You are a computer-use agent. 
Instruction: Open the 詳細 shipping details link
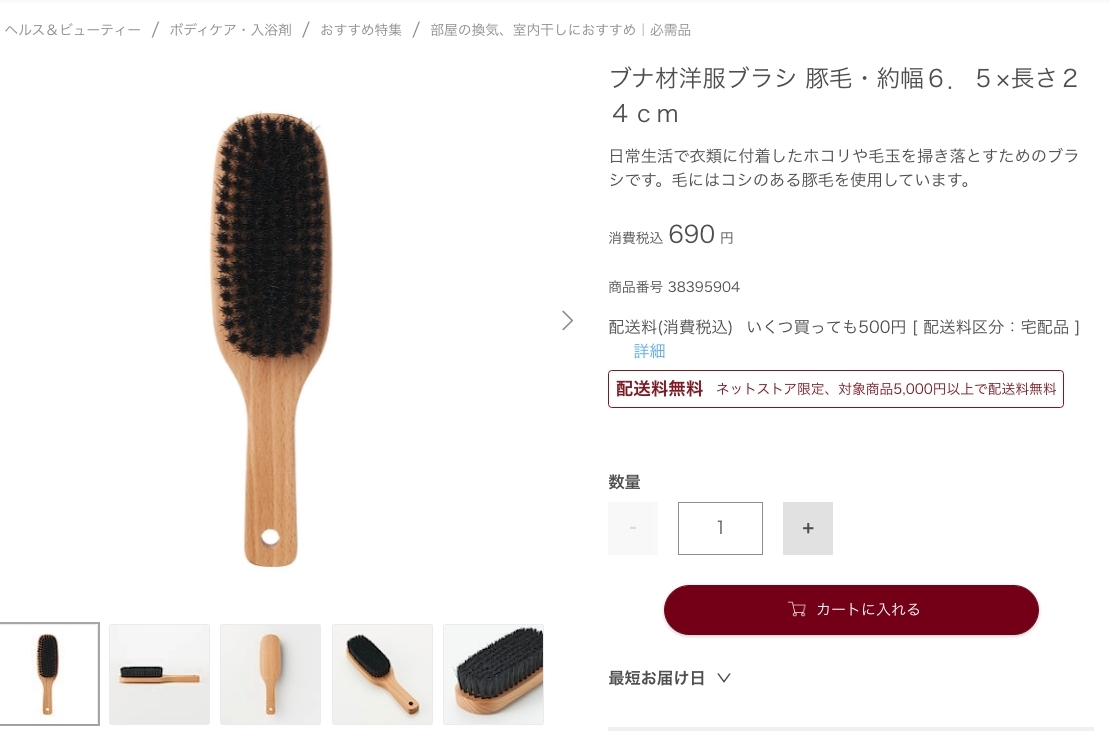pos(649,351)
